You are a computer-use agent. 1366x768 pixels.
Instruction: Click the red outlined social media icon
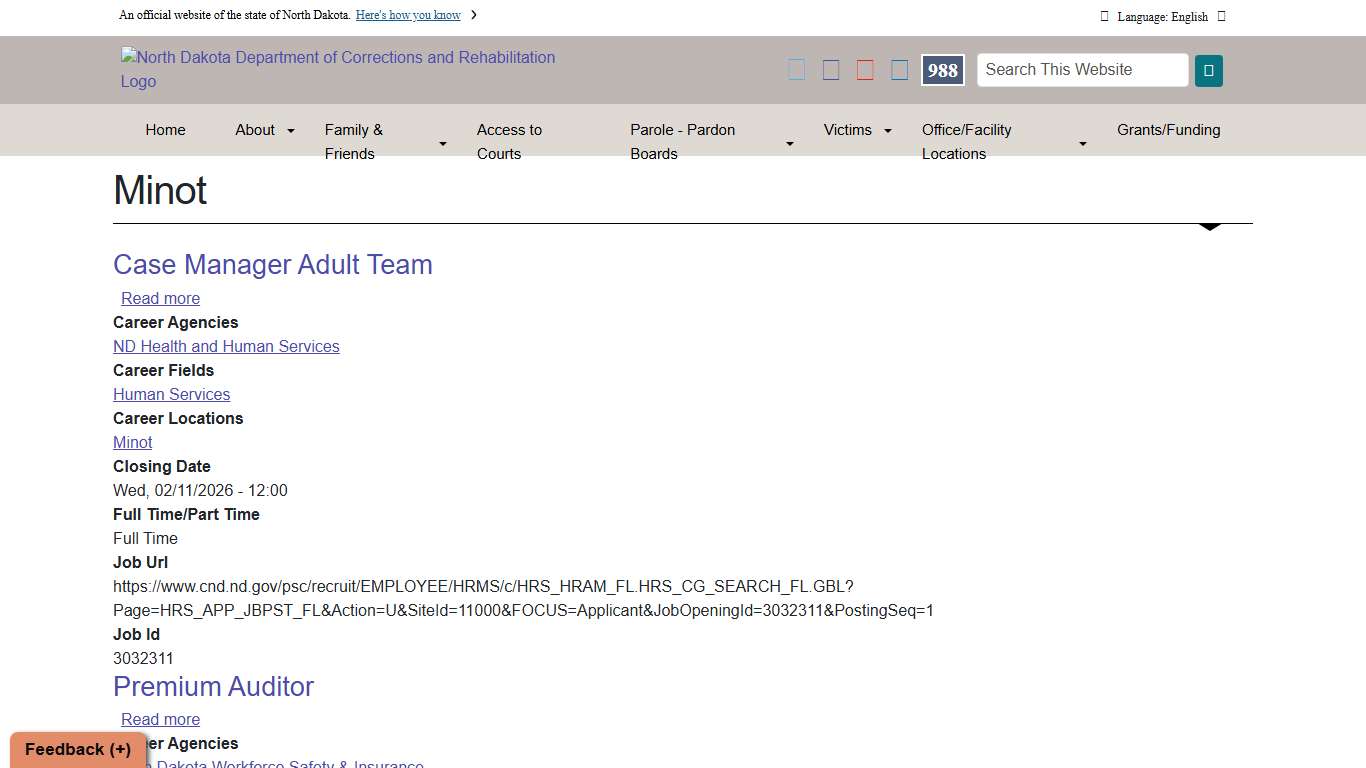click(865, 70)
